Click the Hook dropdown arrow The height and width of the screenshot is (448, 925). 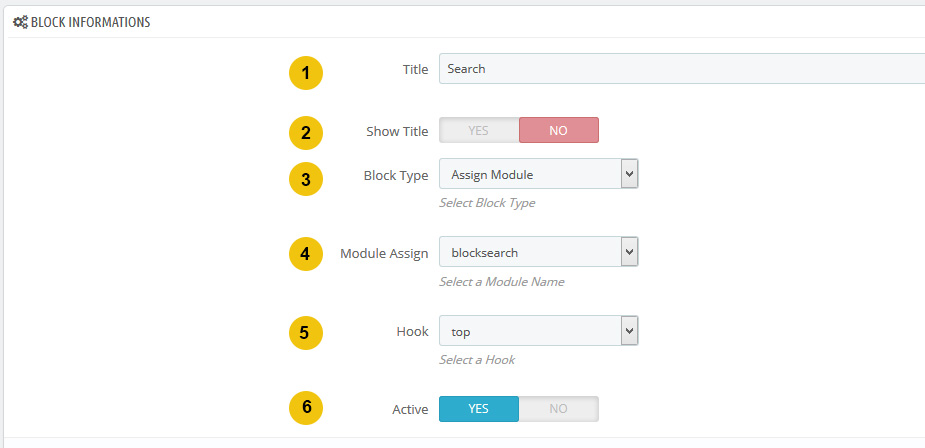[629, 331]
